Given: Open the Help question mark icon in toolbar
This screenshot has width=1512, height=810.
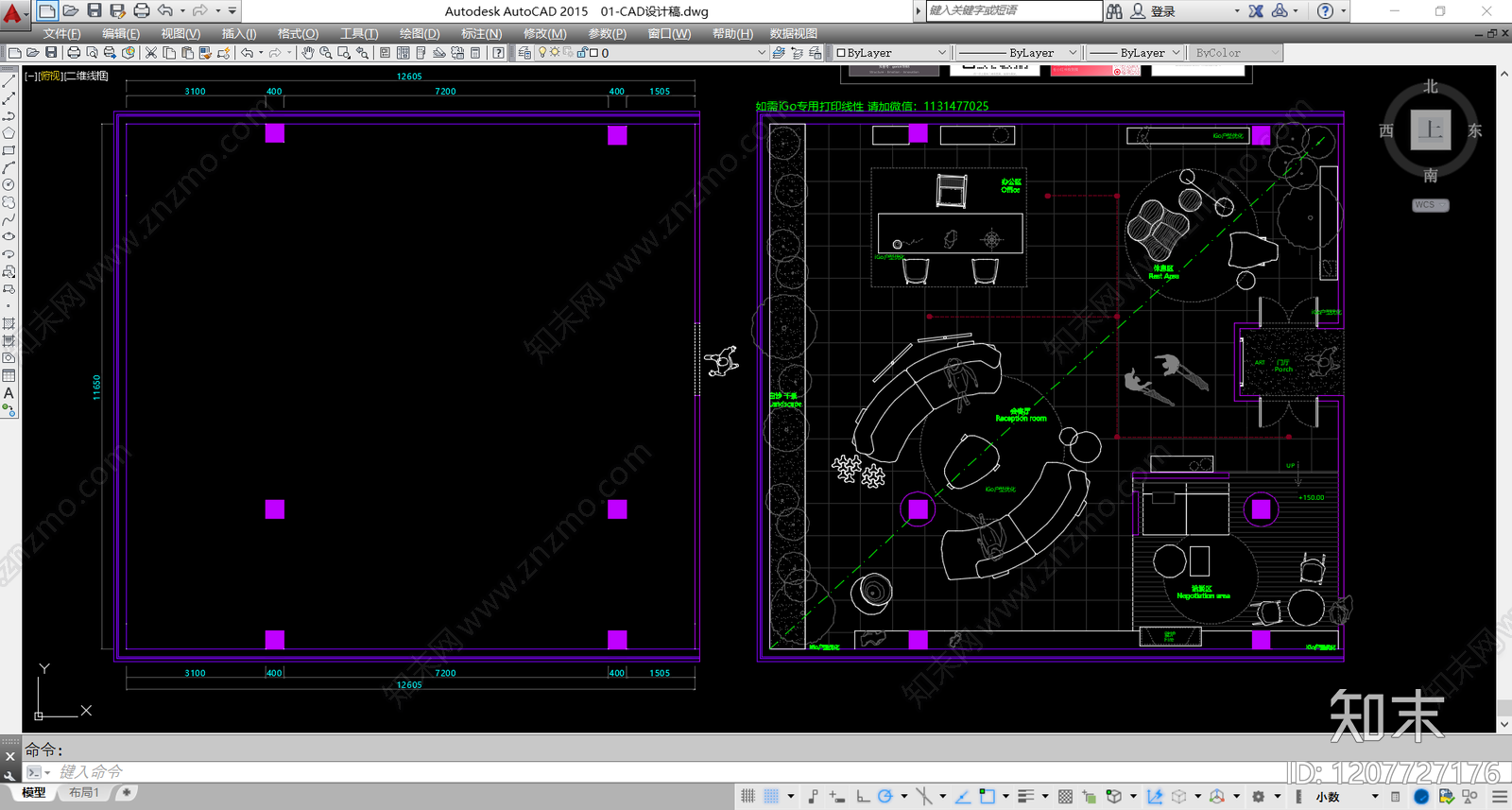Looking at the screenshot, I should point(498,53).
